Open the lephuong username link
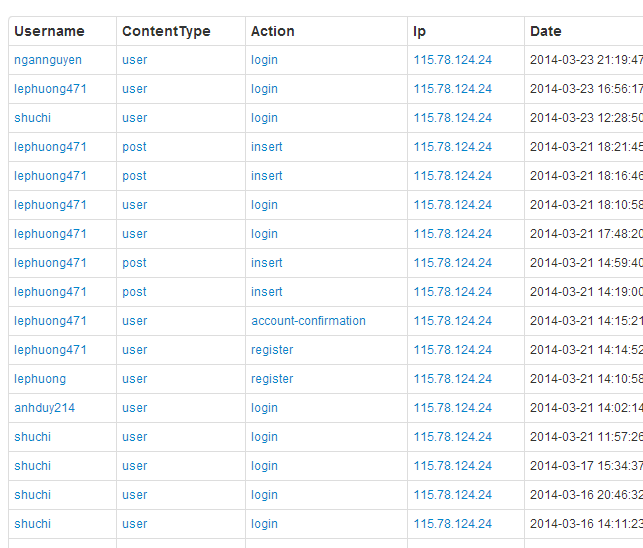 [40, 379]
